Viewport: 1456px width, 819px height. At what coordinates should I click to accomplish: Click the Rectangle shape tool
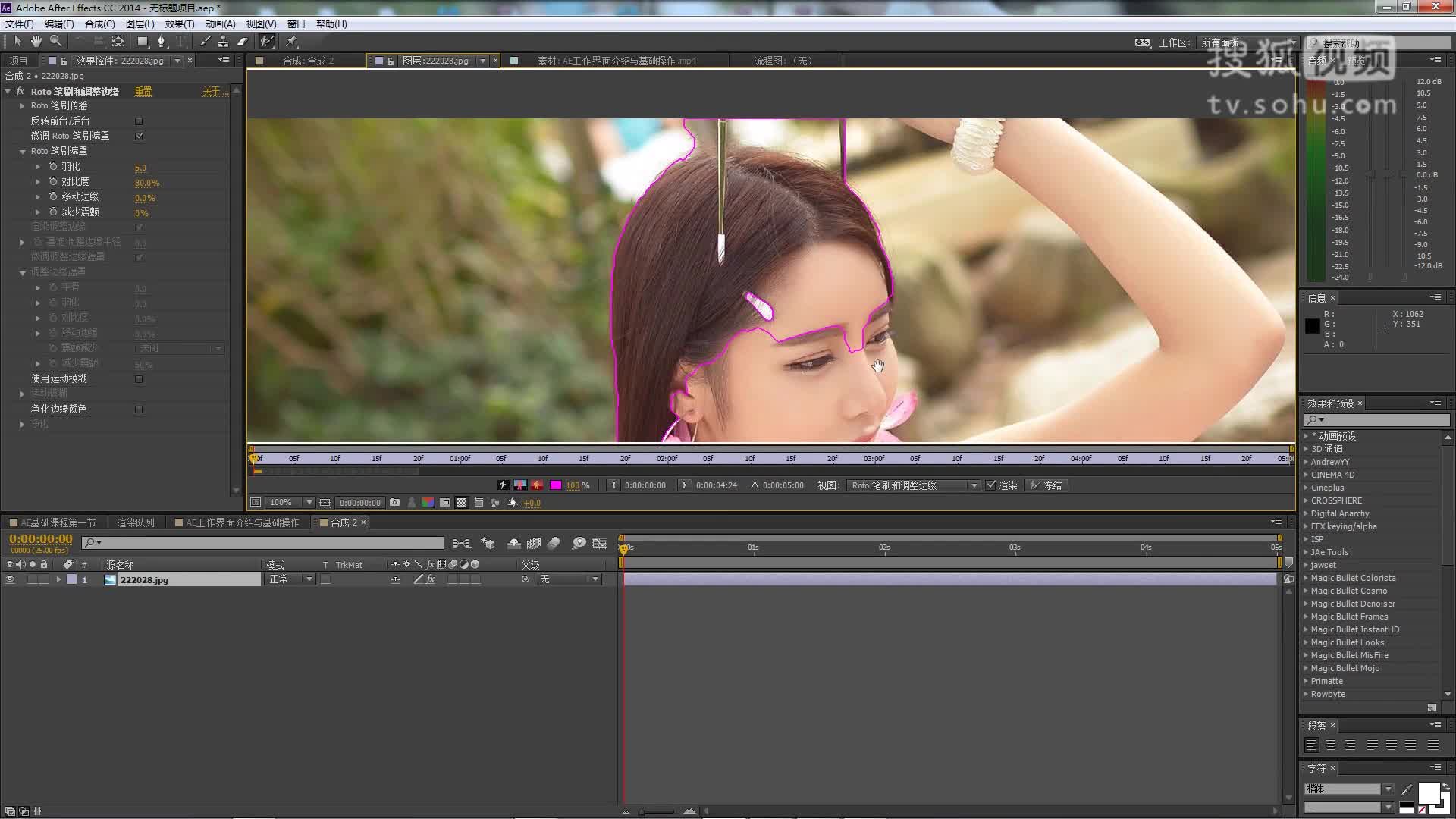tap(143, 42)
